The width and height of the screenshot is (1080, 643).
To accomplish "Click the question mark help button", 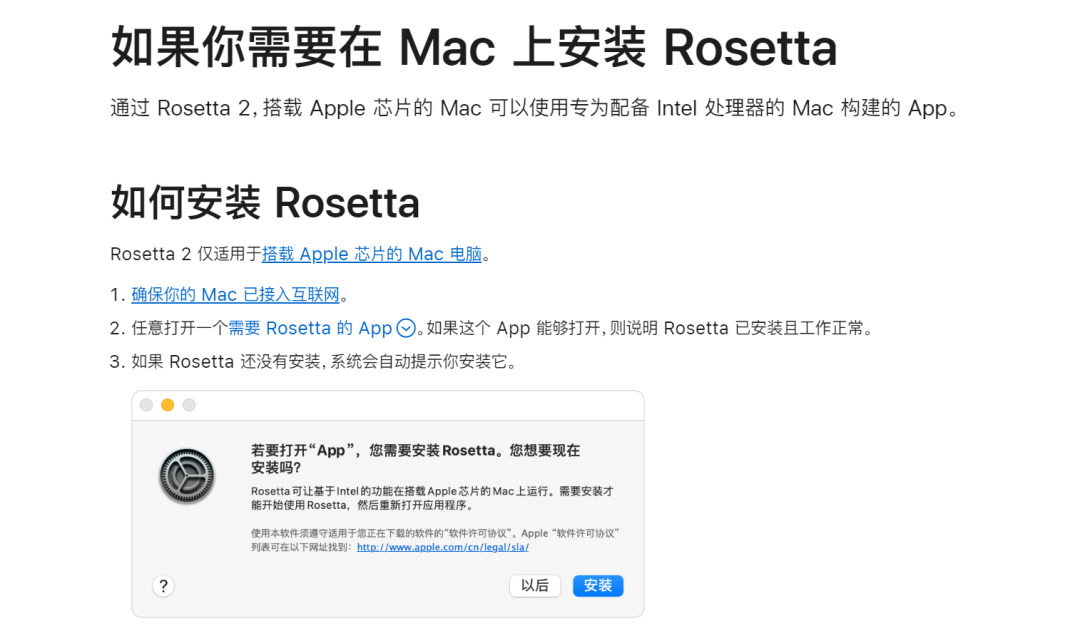I will [164, 586].
